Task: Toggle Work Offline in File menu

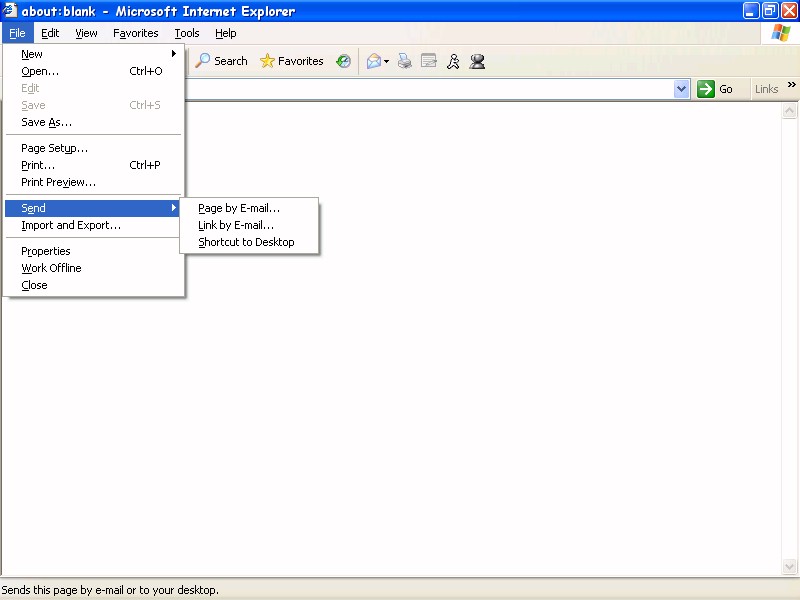Action: point(93,268)
